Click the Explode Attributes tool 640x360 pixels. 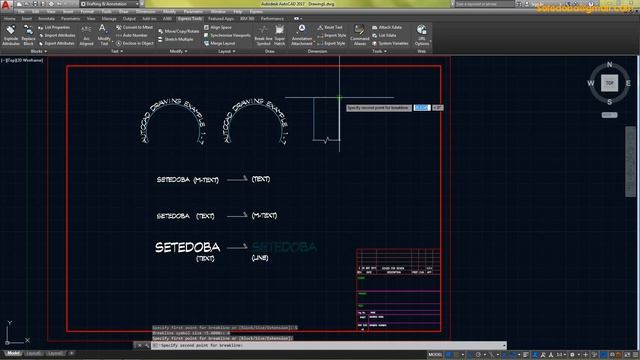click(11, 36)
